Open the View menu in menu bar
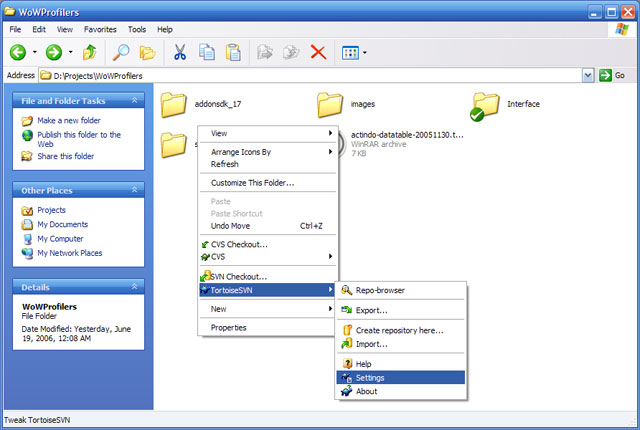Screen dimensions: 640x430 pyautogui.click(x=64, y=29)
